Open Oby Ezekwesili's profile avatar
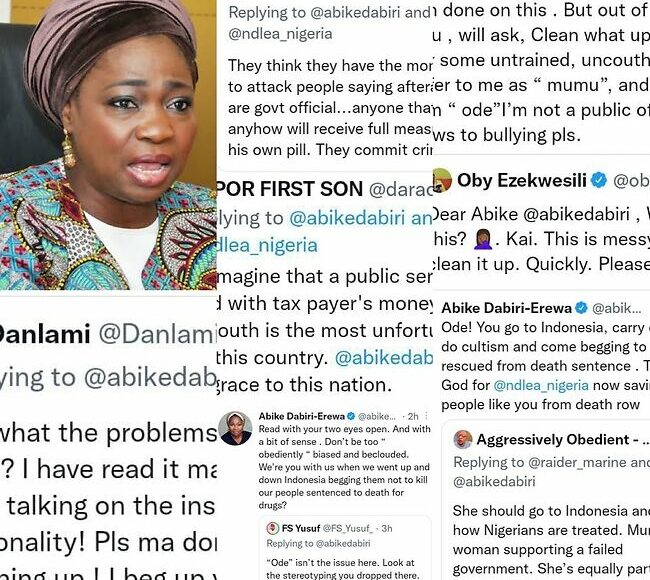650x580 pixels. [x=442, y=180]
